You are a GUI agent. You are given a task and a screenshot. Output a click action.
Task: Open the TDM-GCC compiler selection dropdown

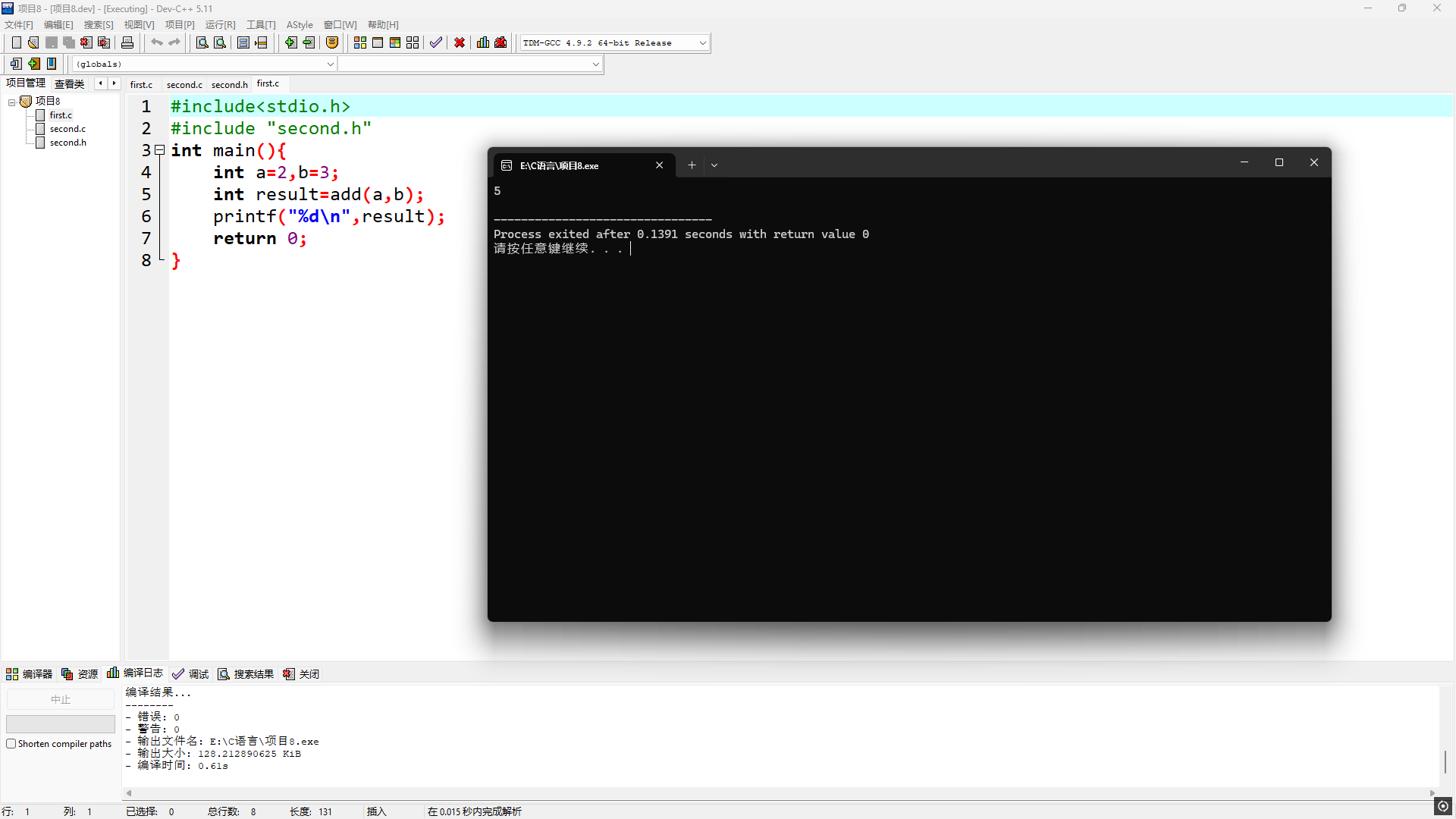702,43
